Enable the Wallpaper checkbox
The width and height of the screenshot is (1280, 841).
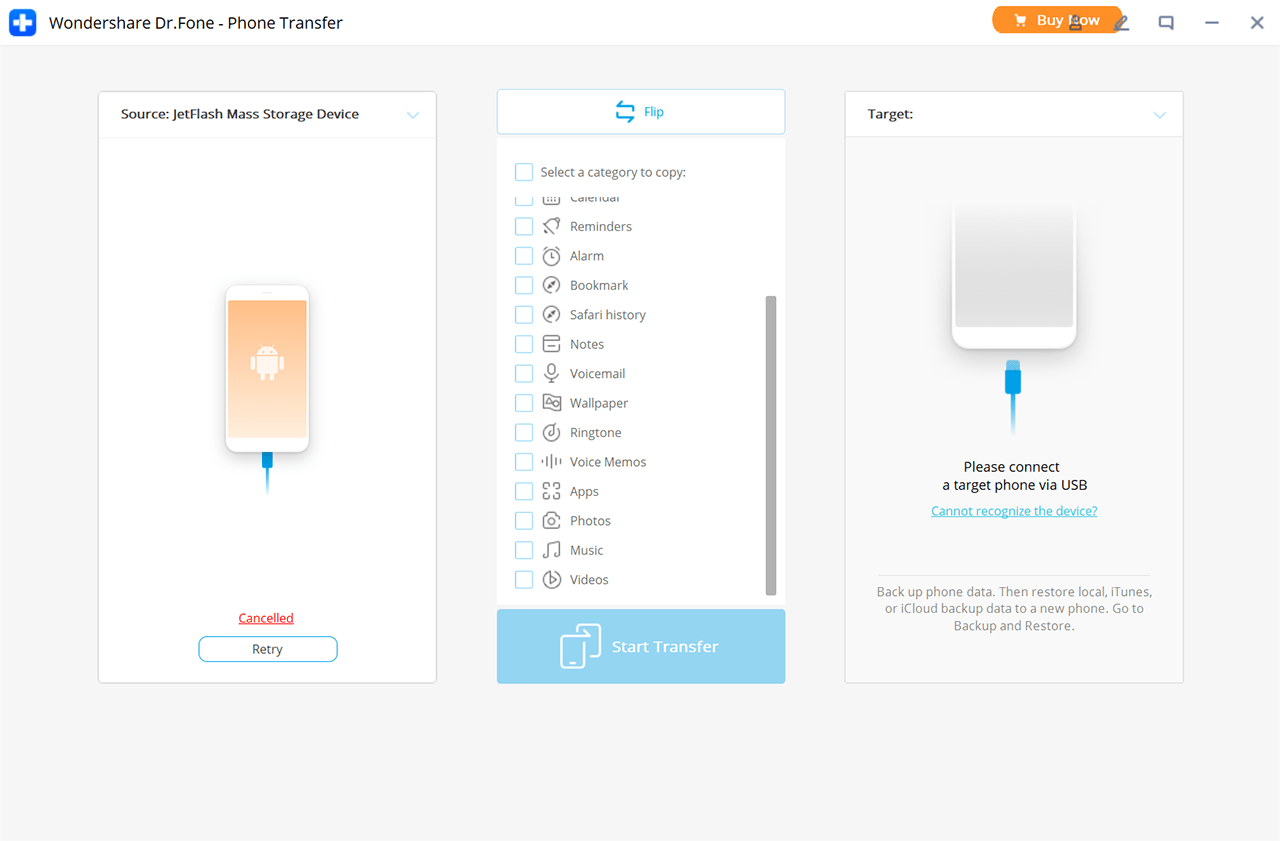click(524, 403)
